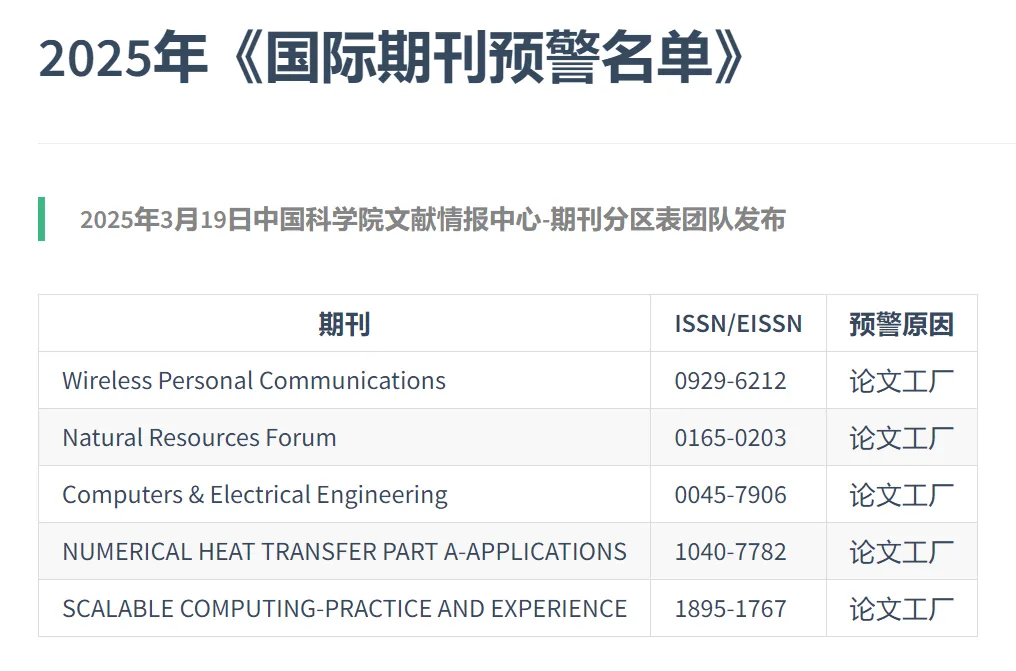Click ISSN 1040-7782 cell

[730, 552]
